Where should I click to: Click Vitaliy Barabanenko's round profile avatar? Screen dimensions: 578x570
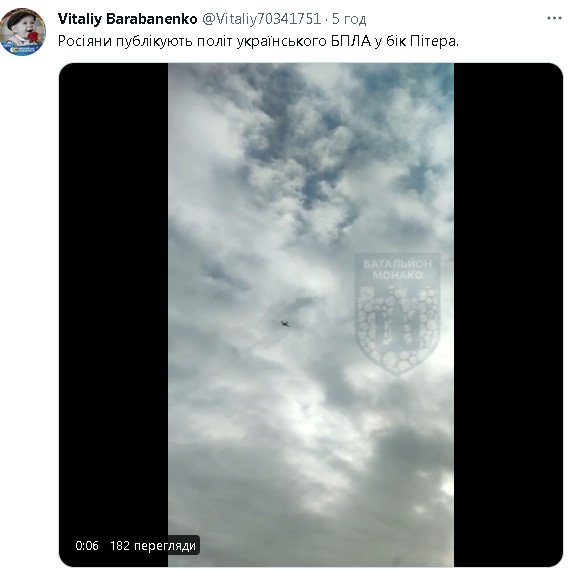23,32
